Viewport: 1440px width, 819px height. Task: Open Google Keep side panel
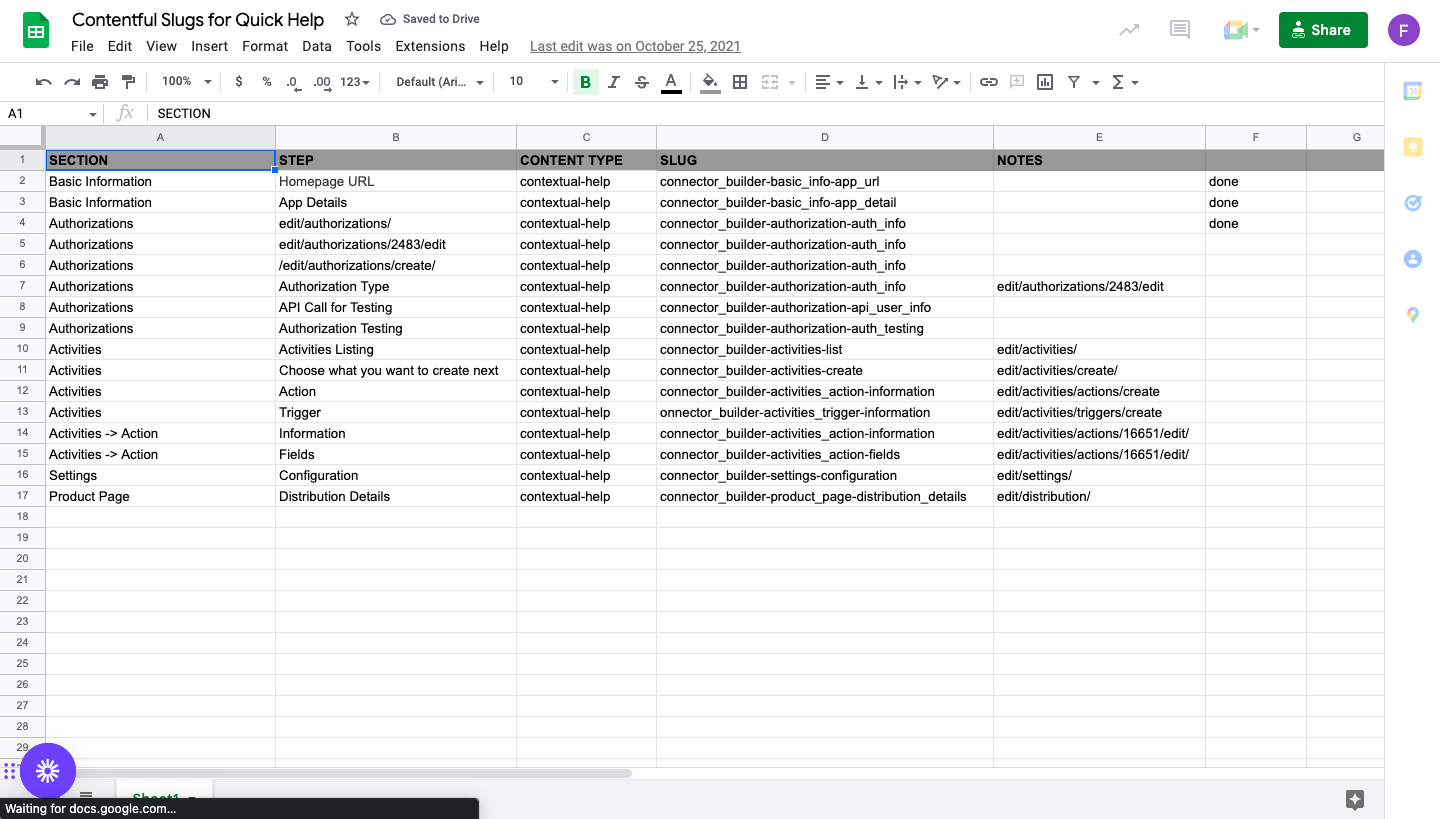point(1413,147)
